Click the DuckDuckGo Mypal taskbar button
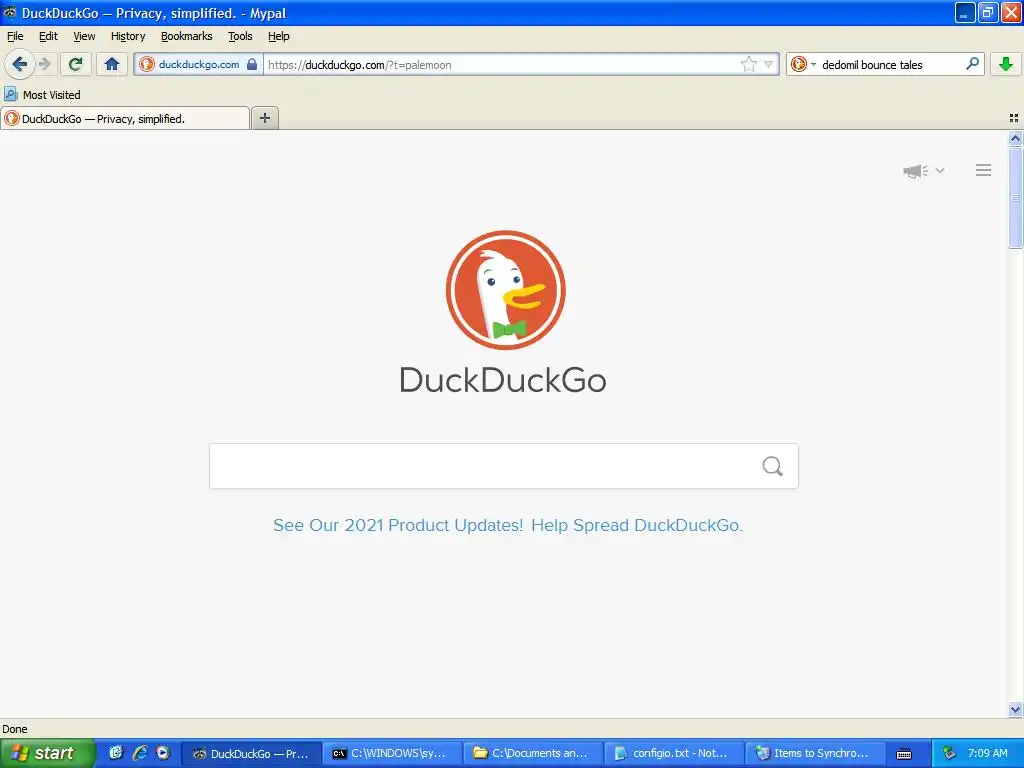Image resolution: width=1024 pixels, height=768 pixels. click(251, 753)
